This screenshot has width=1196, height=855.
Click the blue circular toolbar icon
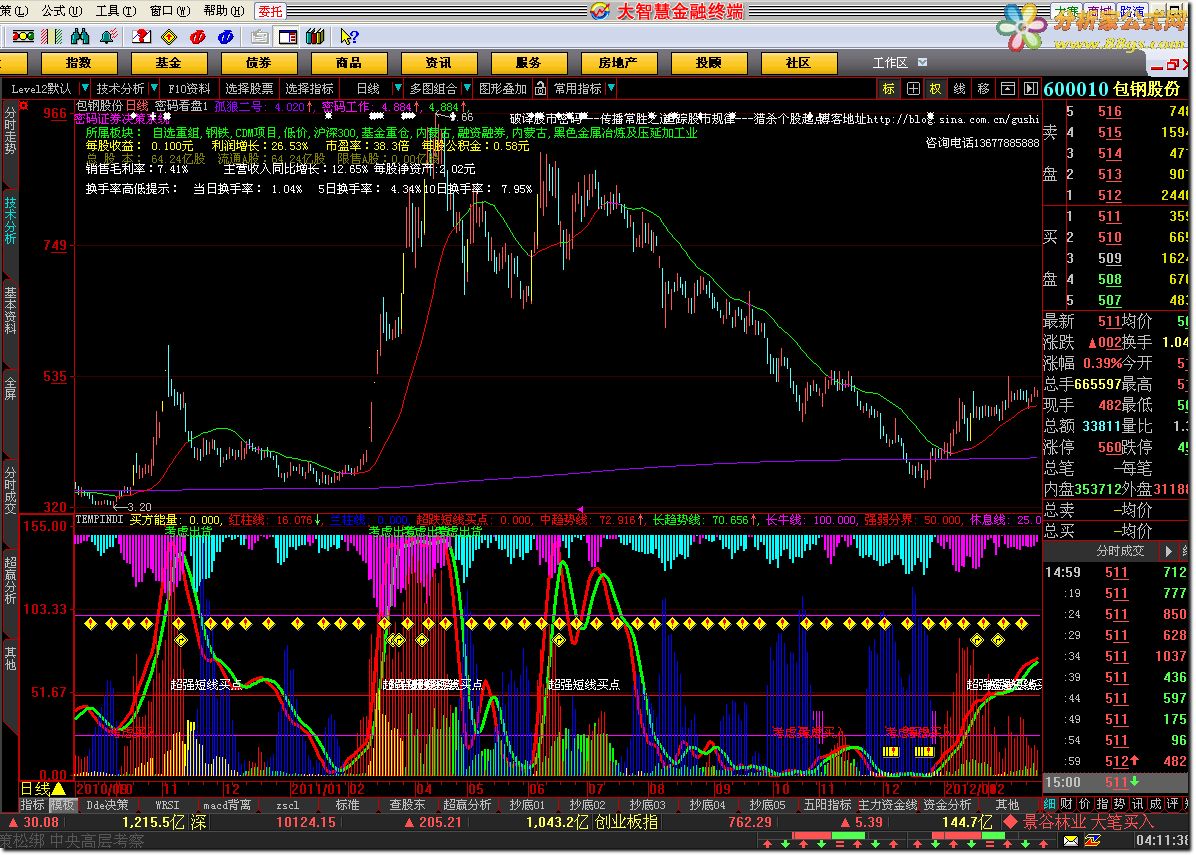226,36
